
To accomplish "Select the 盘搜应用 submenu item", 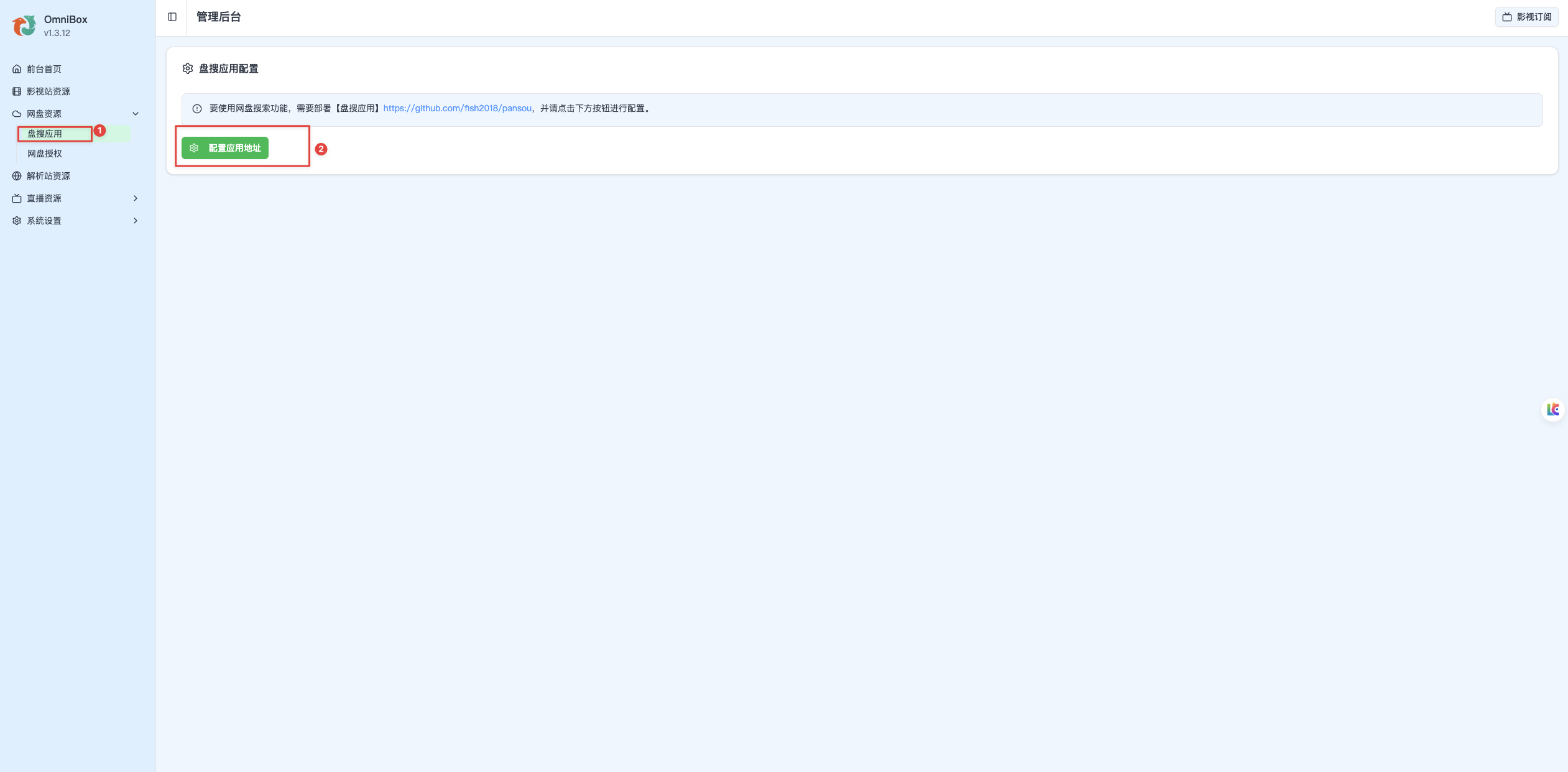I will [75, 134].
